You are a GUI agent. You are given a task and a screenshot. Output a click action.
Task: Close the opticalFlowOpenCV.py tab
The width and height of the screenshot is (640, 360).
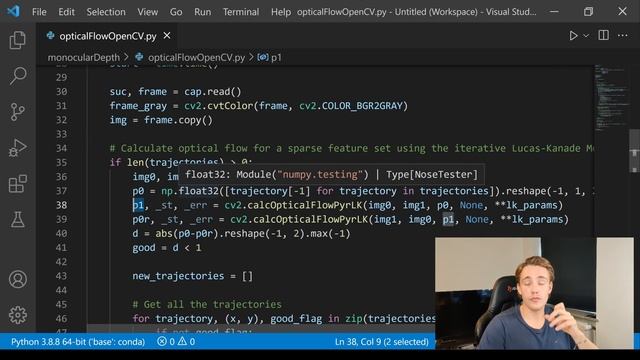(x=167, y=36)
